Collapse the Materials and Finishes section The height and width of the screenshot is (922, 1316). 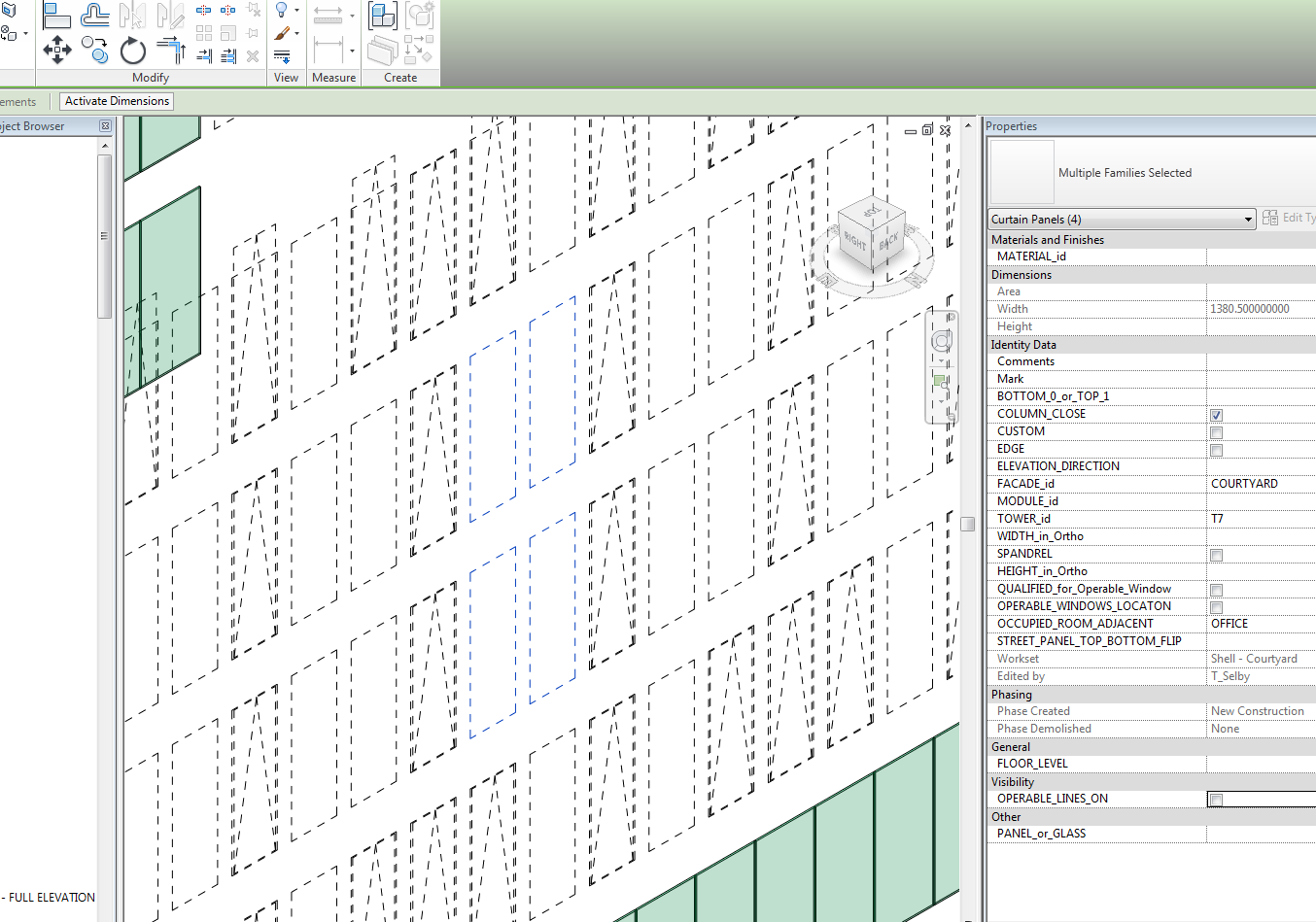(x=1152, y=239)
